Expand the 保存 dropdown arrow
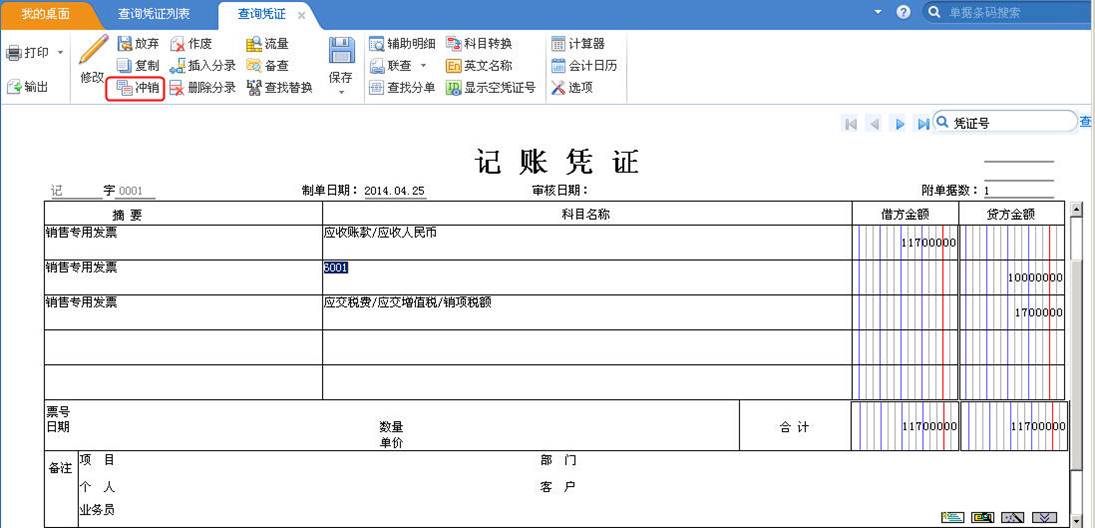 (341, 92)
